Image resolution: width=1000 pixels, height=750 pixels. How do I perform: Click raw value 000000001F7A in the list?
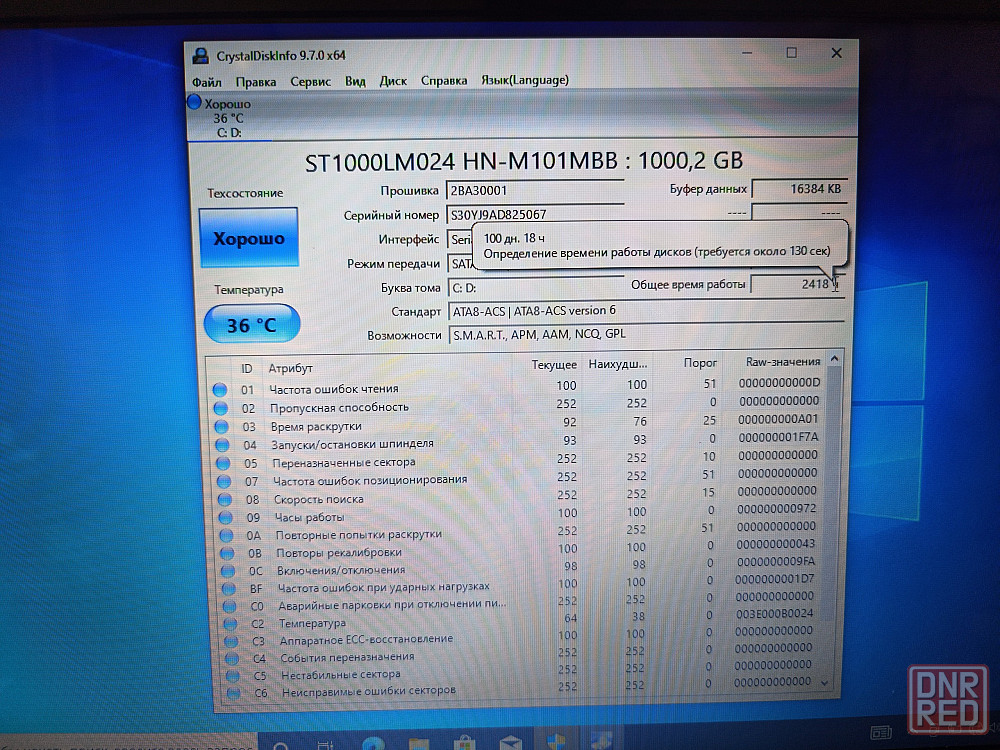coord(778,437)
